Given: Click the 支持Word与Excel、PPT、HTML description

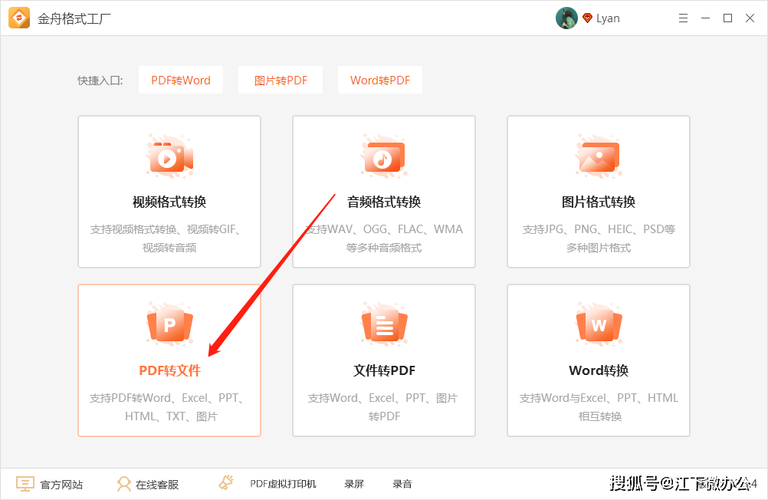Looking at the screenshot, I should pyautogui.click(x=599, y=398).
